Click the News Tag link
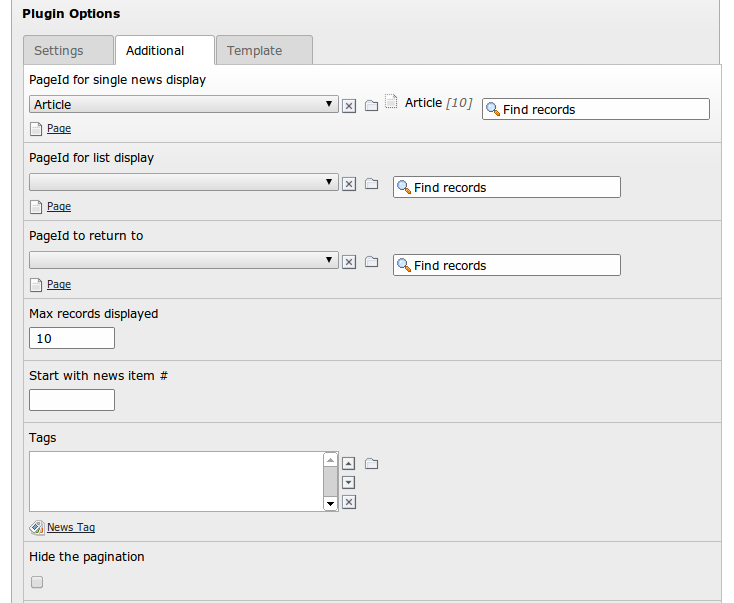The height and width of the screenshot is (603, 734). click(x=71, y=527)
